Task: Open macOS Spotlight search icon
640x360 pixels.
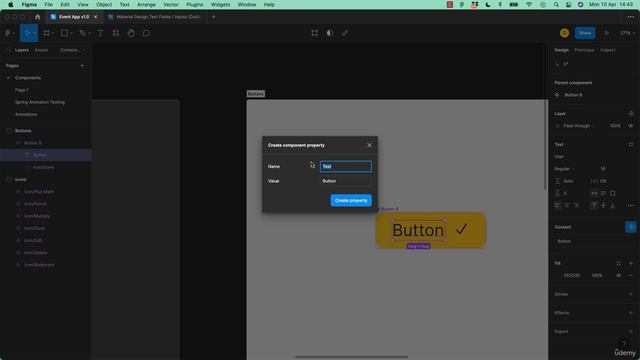Action: pyautogui.click(x=556, y=4)
